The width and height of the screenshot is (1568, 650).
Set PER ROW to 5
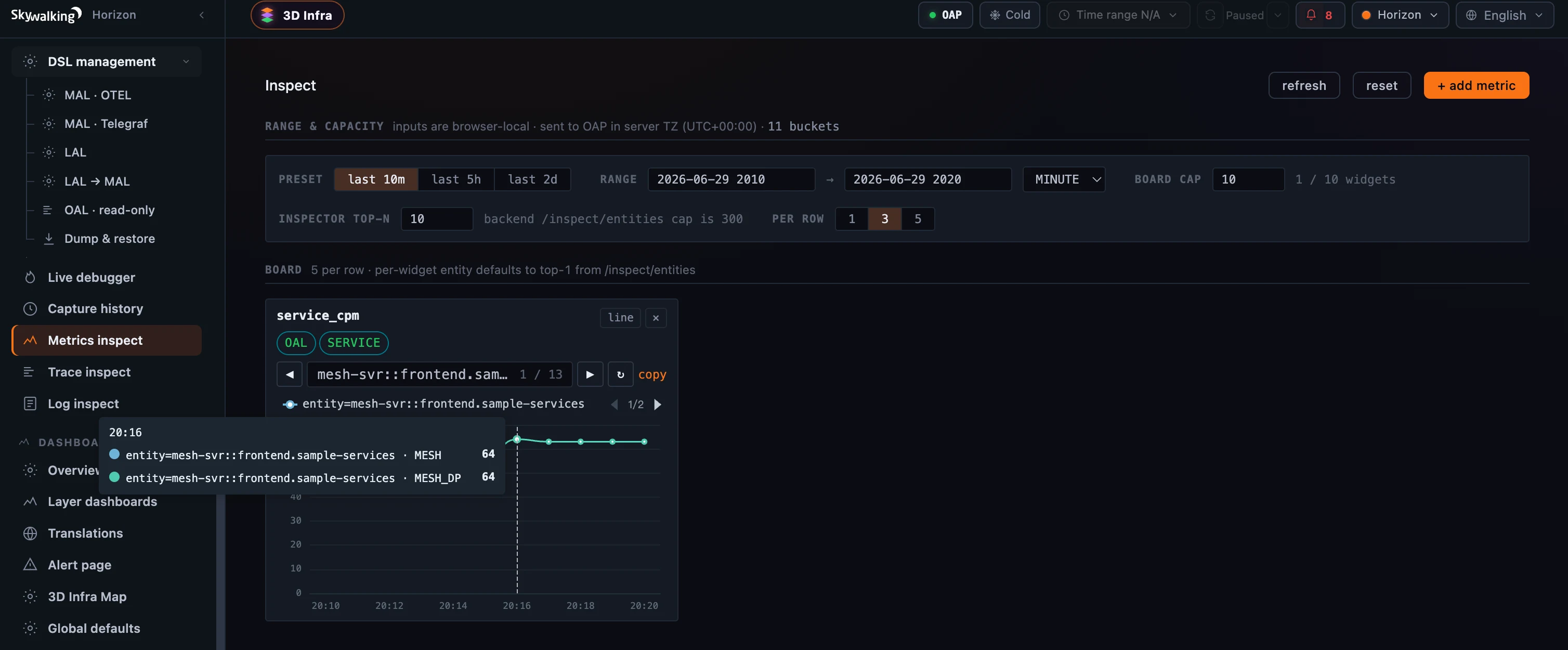(918, 219)
